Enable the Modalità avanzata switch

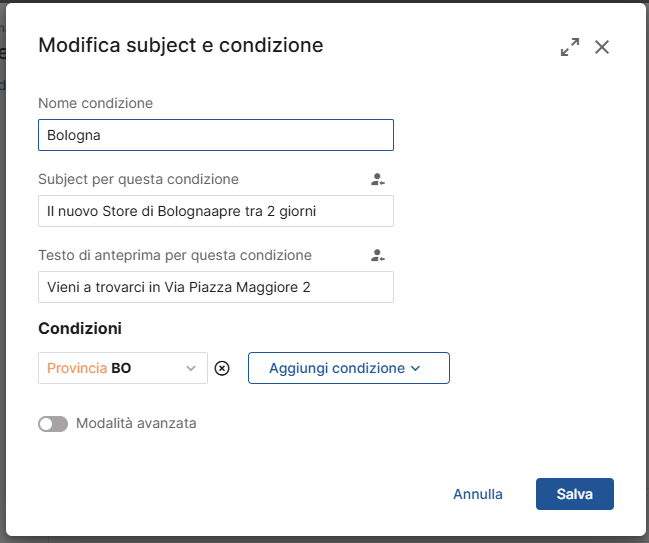tap(53, 424)
